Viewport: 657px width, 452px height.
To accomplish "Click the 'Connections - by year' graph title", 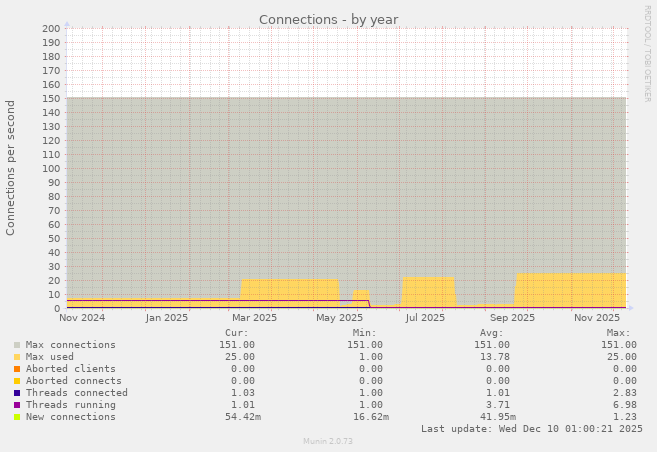I will coord(328,19).
